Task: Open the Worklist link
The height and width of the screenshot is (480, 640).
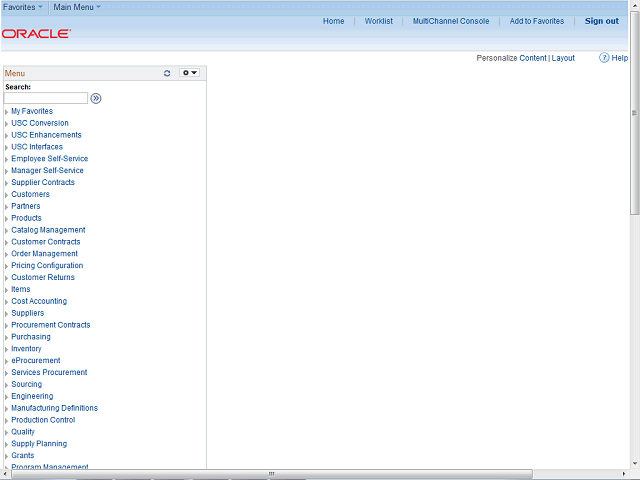Action: click(379, 21)
